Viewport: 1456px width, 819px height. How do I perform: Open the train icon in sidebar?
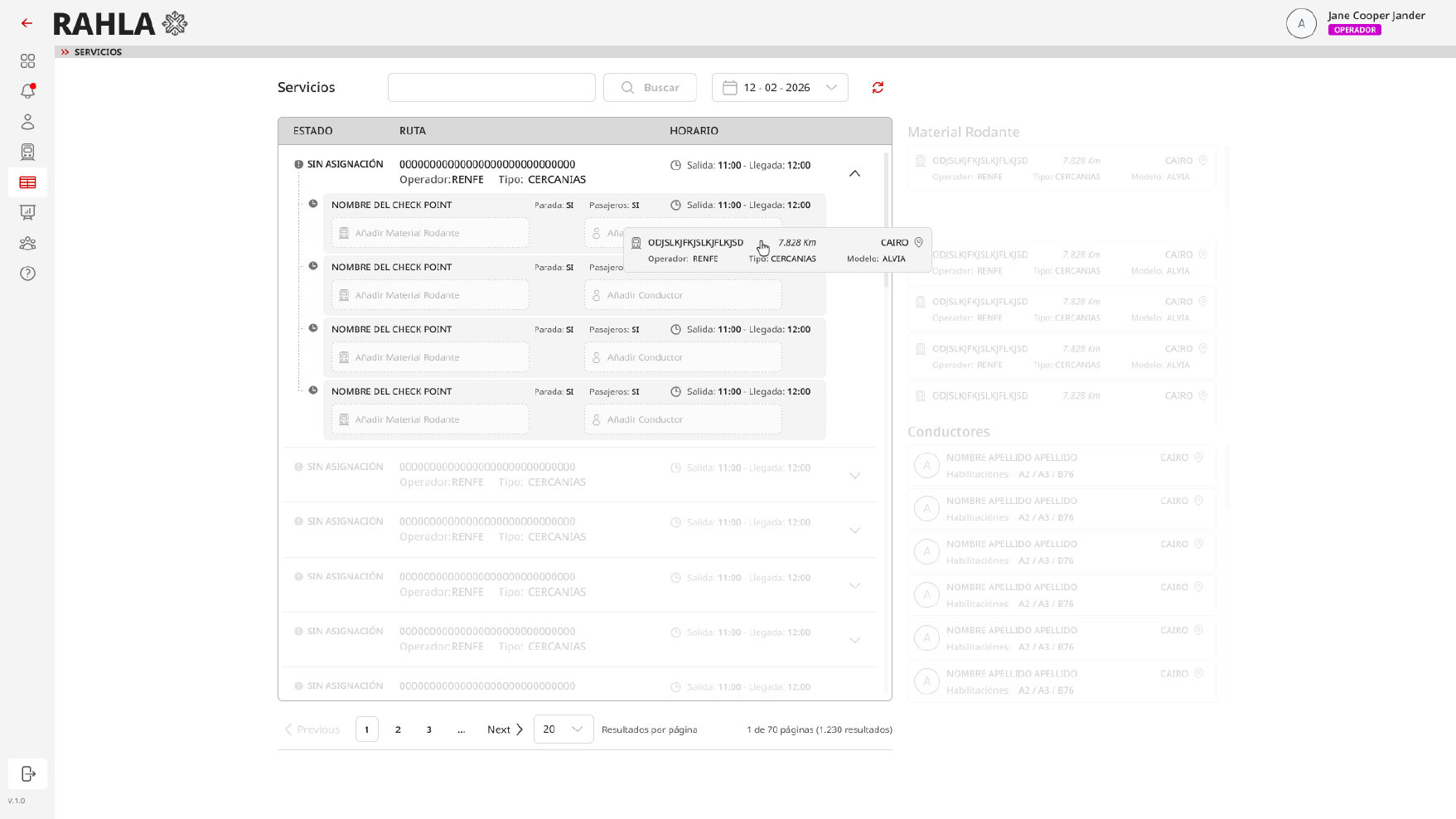27,152
